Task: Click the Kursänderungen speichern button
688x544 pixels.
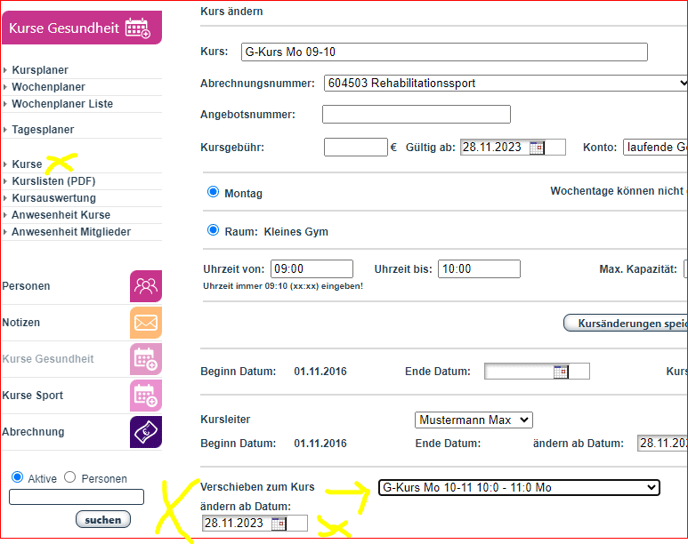Action: pyautogui.click(x=625, y=323)
